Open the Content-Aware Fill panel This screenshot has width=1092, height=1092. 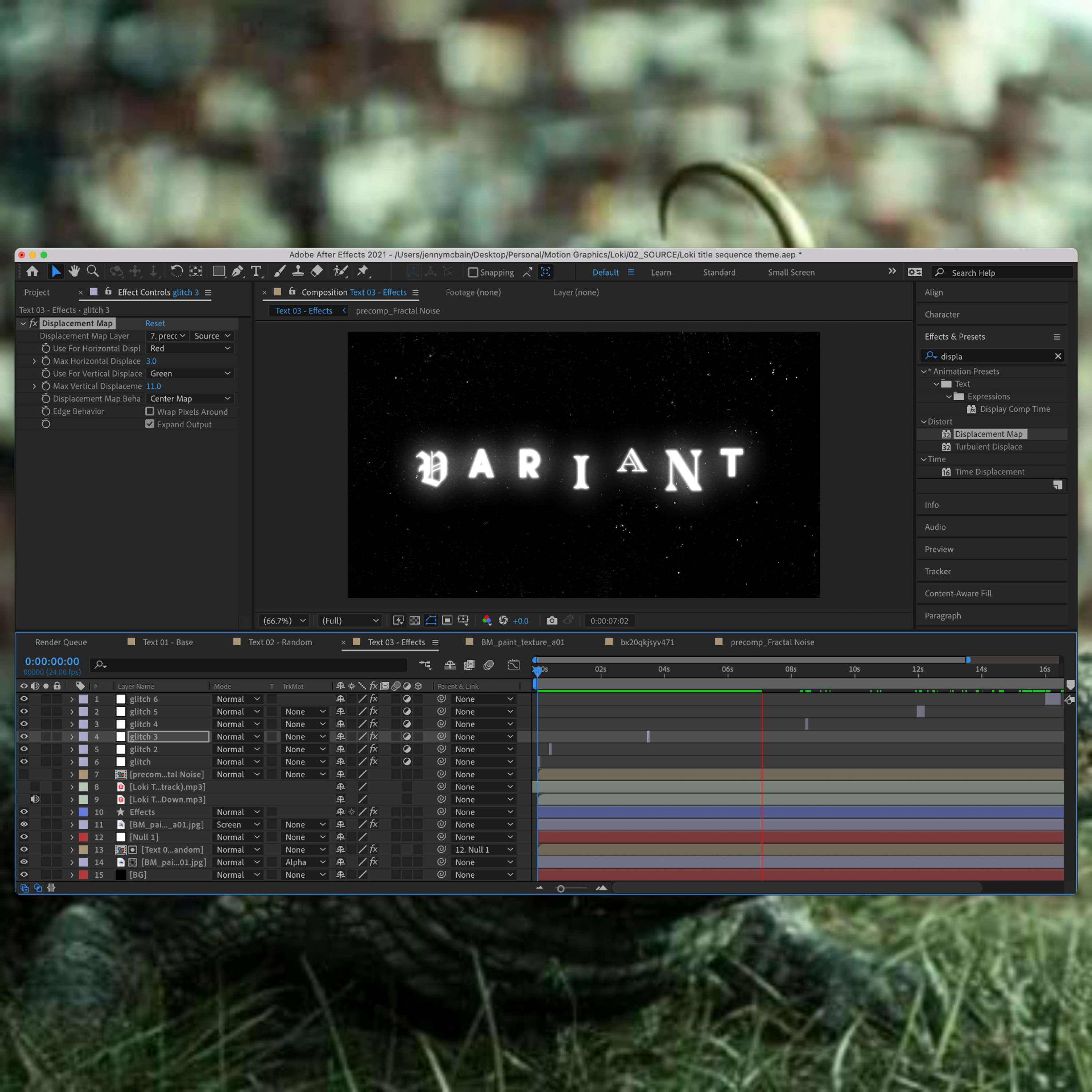pos(958,593)
